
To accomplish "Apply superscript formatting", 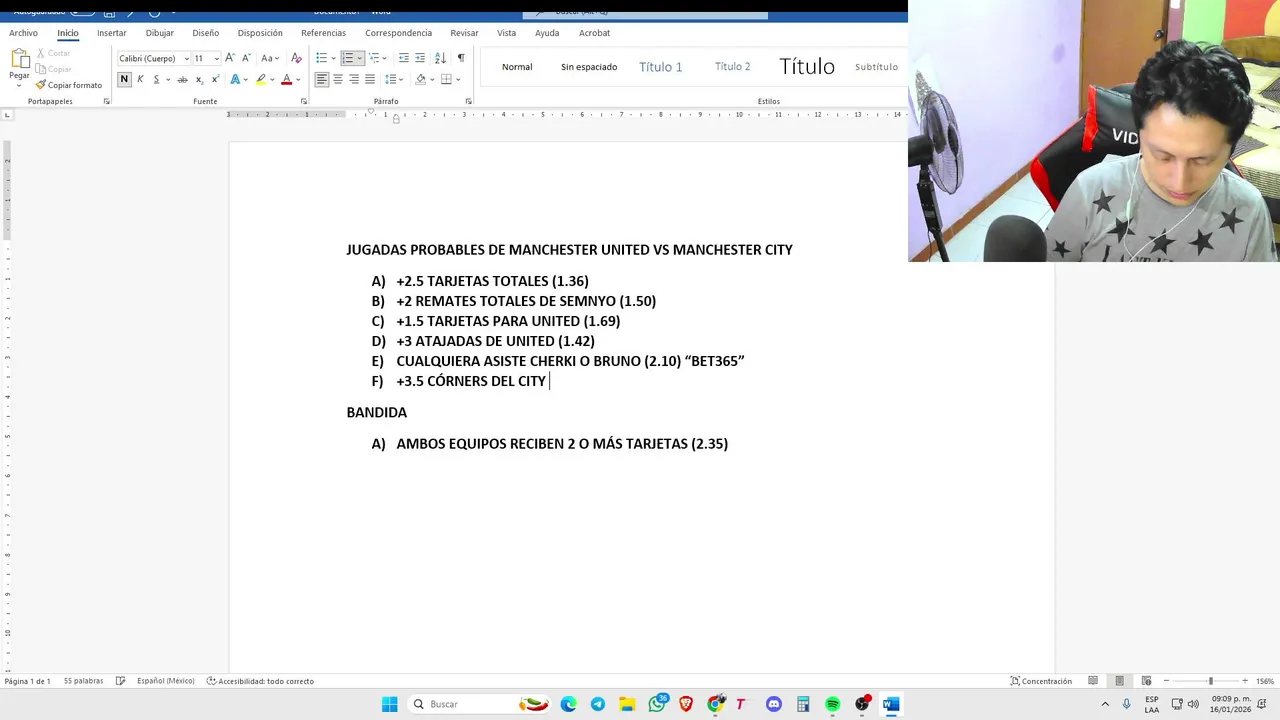I will (214, 79).
